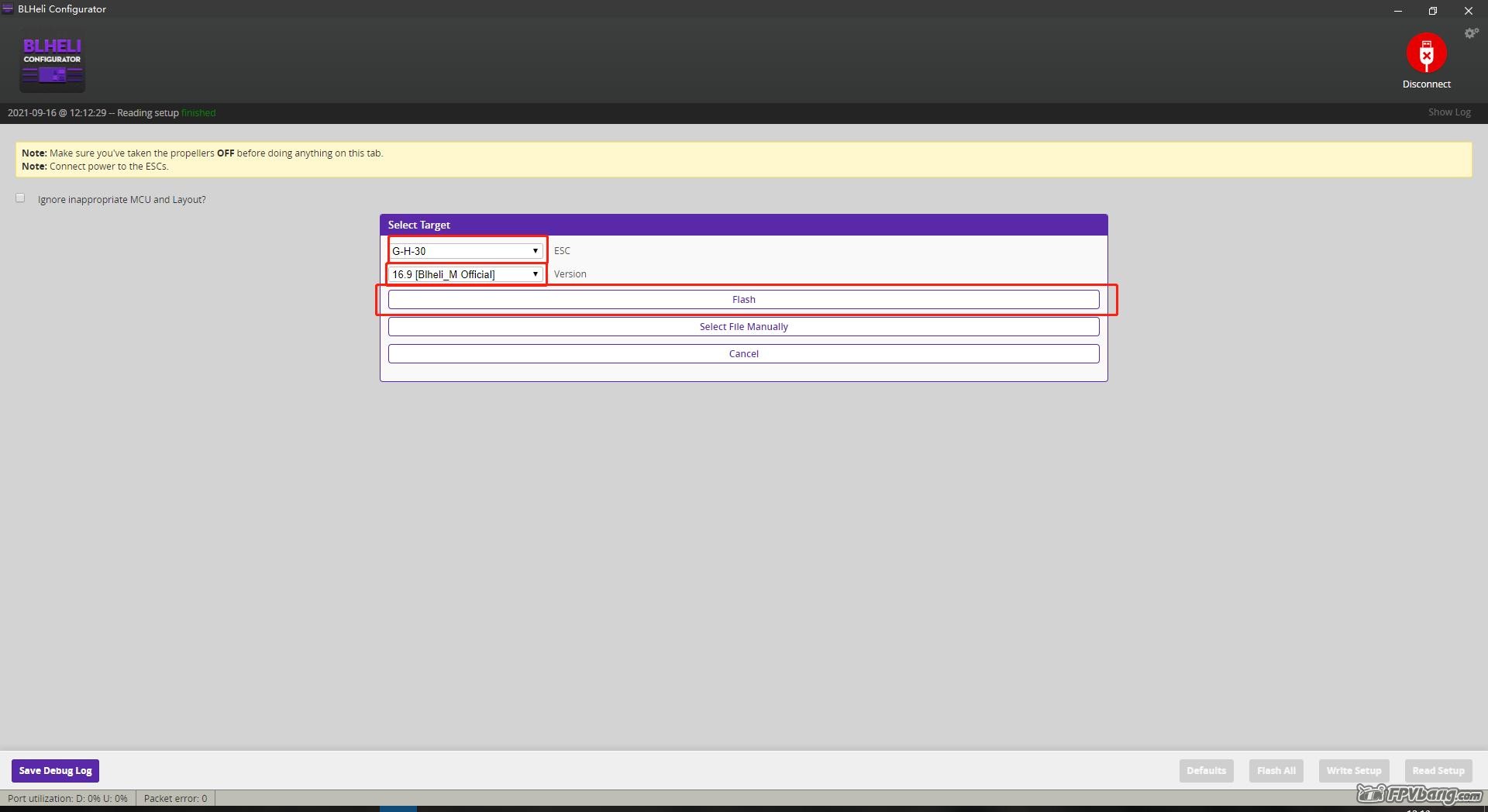Open settings via the gear icon

click(1471, 33)
